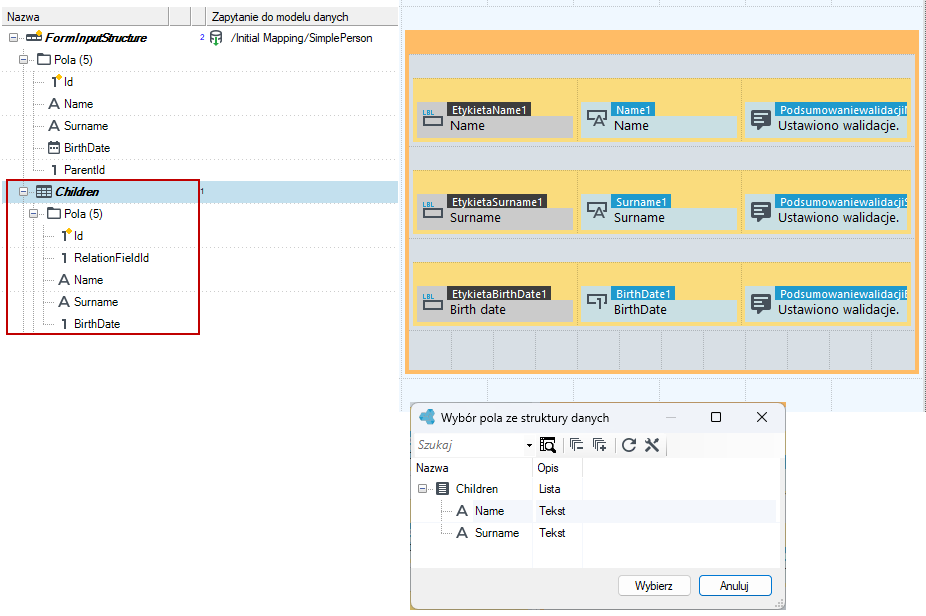The image size is (926, 616).
Task: Click the EtykietaName1 label control icon
Action: tap(432, 118)
